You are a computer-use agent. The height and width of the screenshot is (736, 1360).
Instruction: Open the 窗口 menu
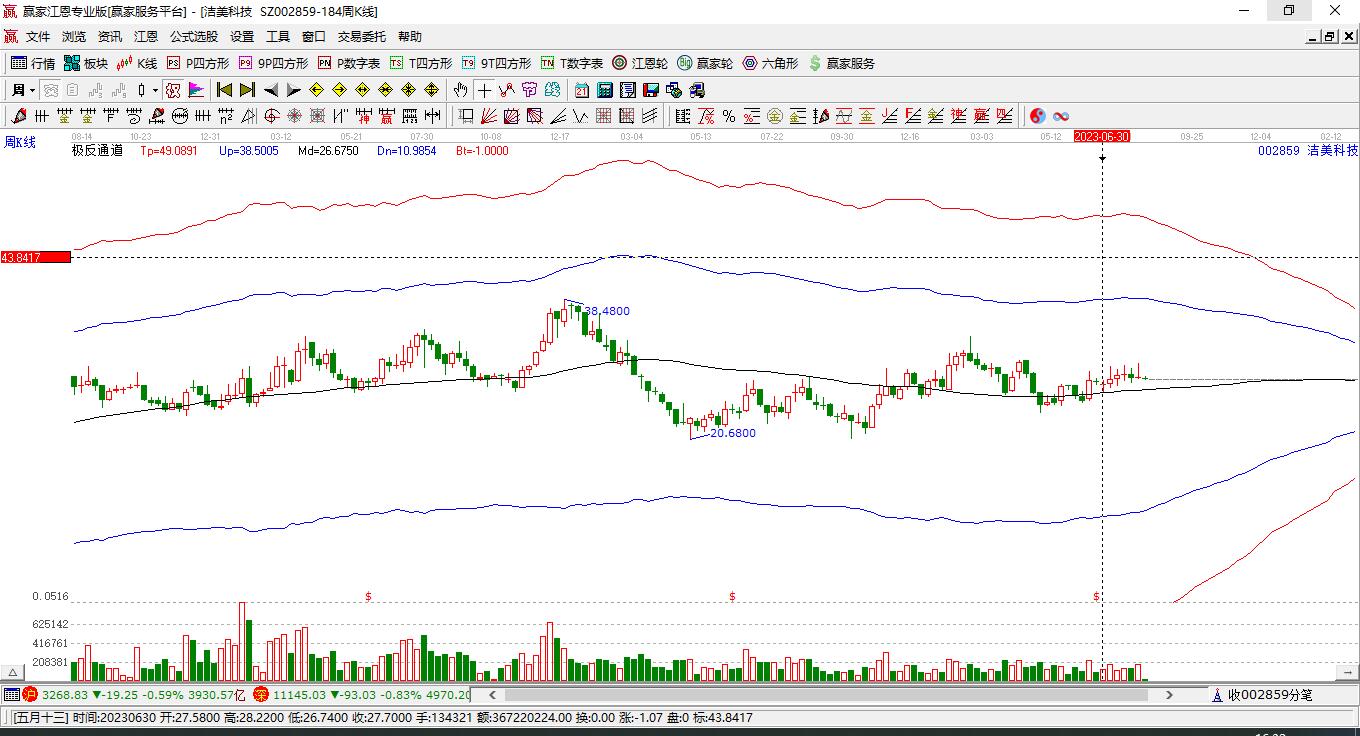pos(314,37)
